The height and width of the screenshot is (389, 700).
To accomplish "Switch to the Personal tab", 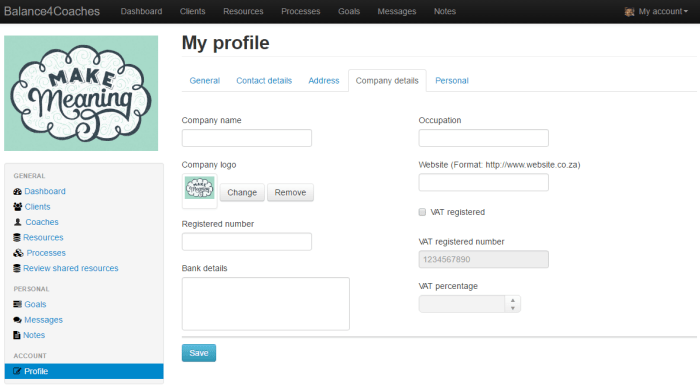I will point(452,81).
